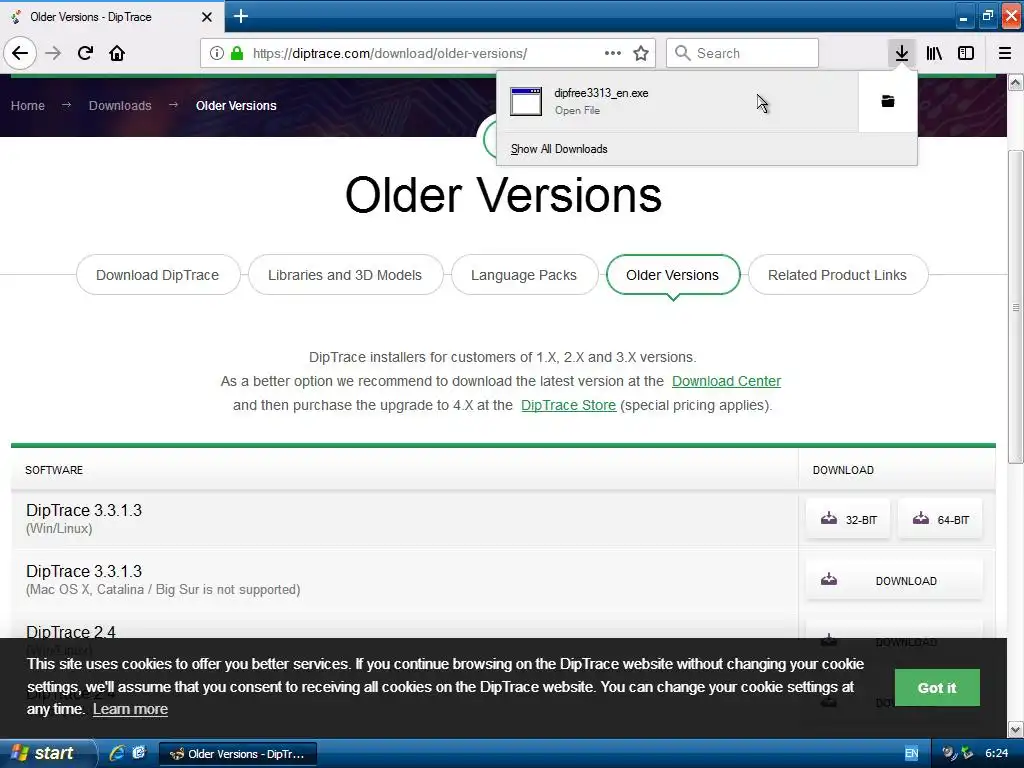Click the 6:24 taskbar clock
Viewport: 1024px width, 768px height.
coord(997,754)
